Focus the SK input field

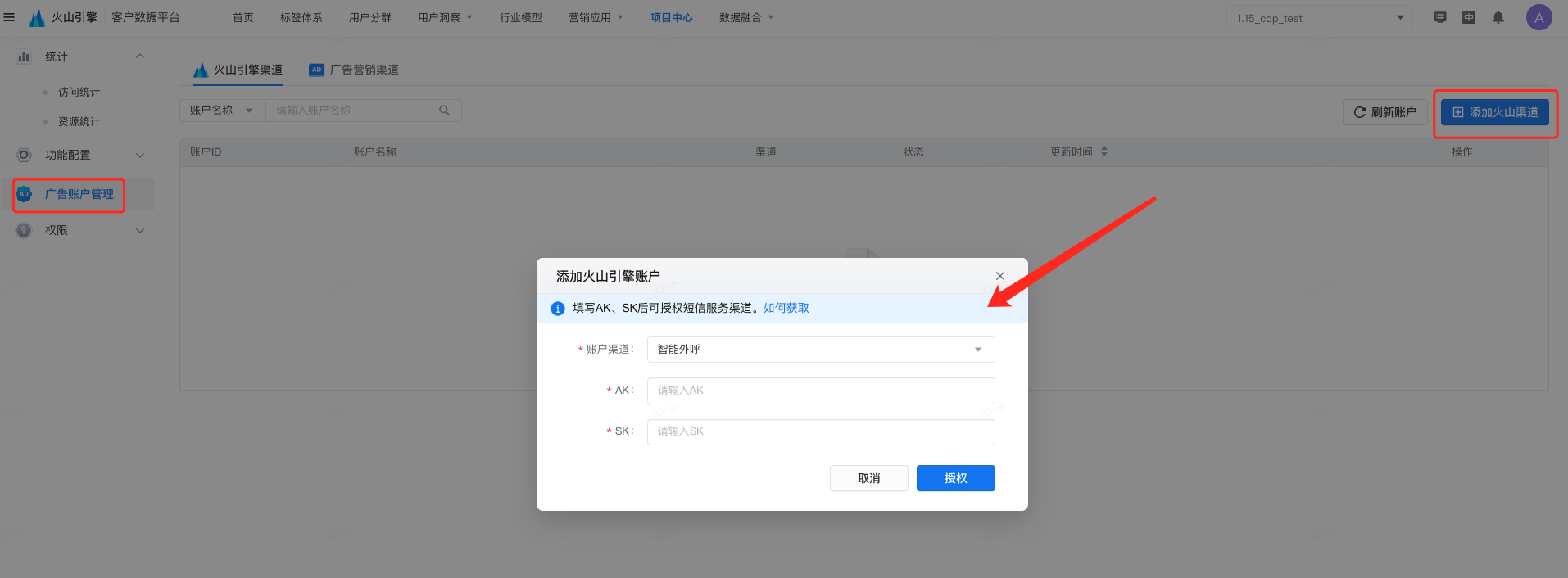(x=821, y=431)
